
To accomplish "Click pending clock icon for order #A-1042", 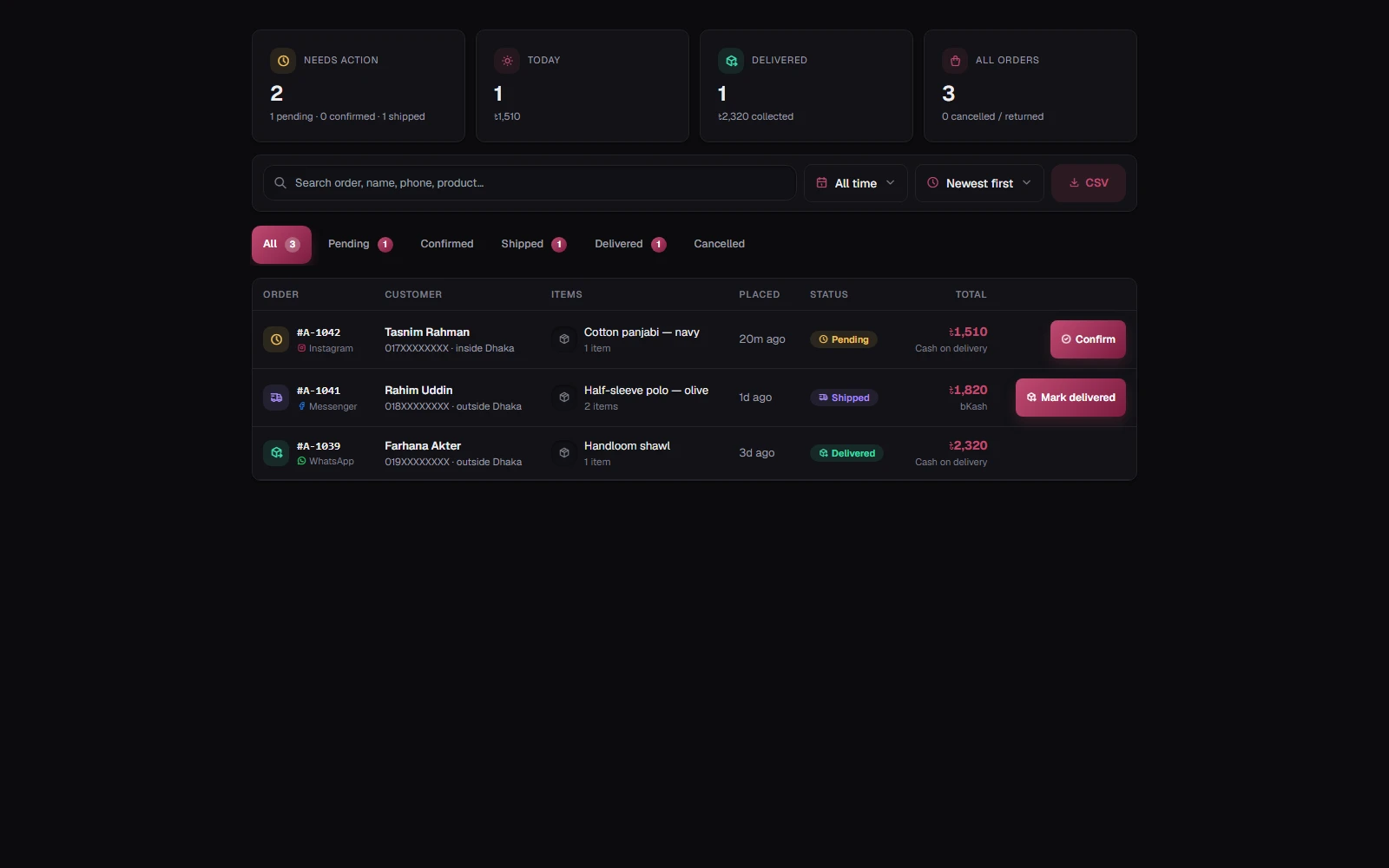I will 276,339.
